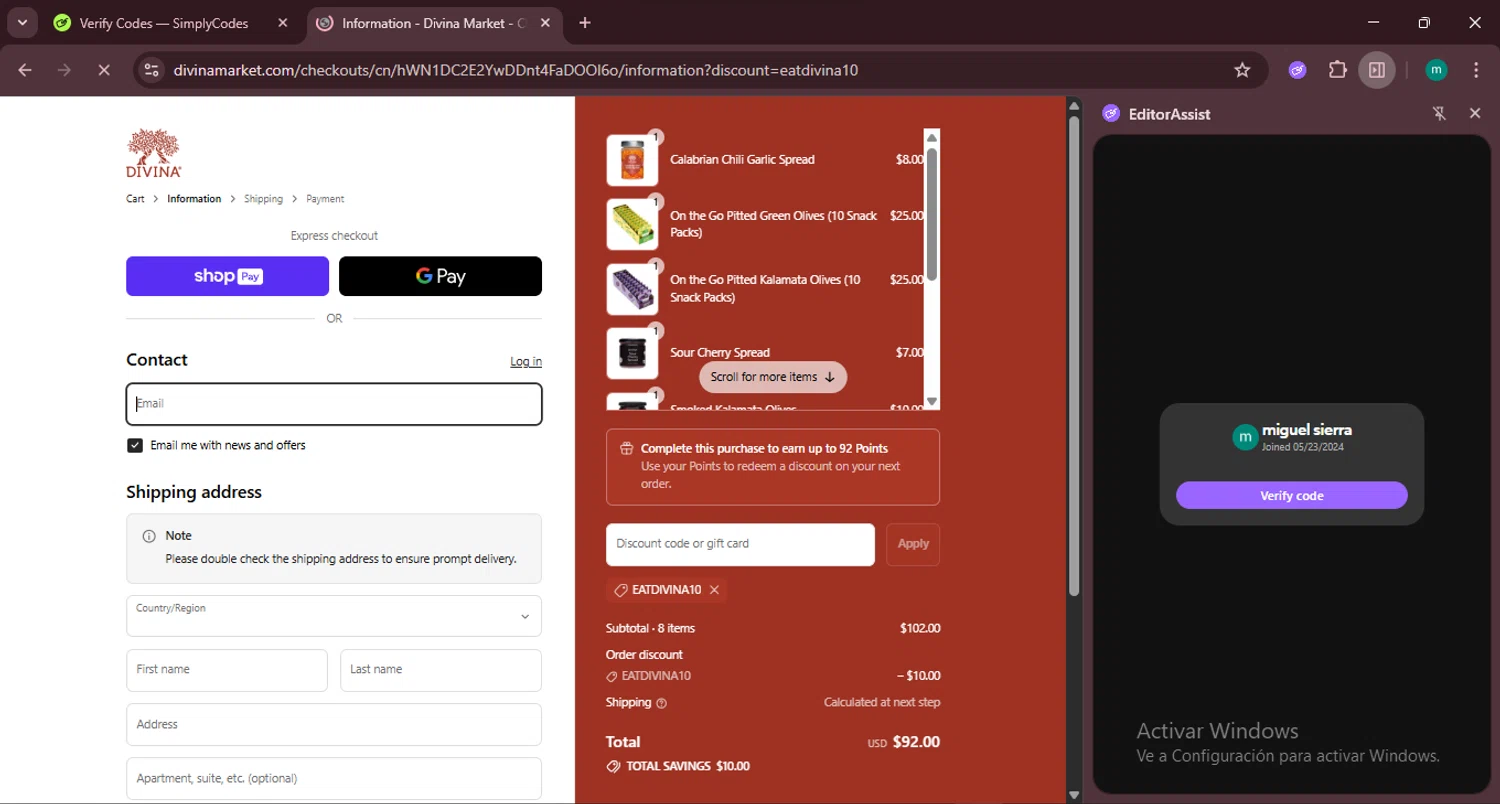
Task: Click the page scrollbar down arrow
Action: coord(1074,795)
